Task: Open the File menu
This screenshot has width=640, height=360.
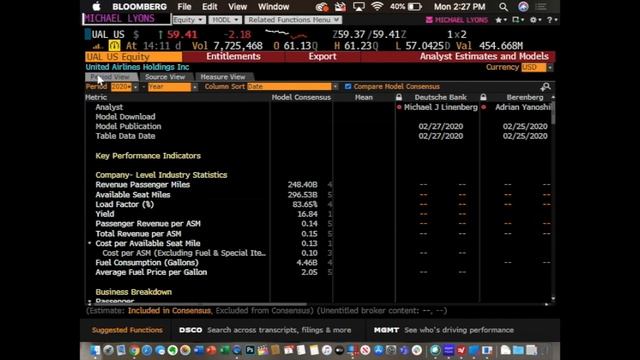Action: (x=184, y=7)
